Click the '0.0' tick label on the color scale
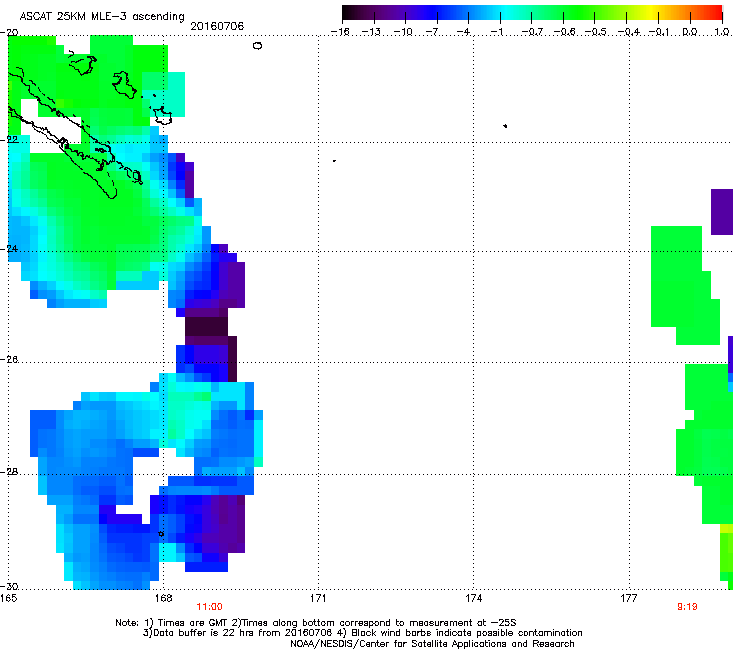740x650 pixels. pyautogui.click(x=690, y=32)
